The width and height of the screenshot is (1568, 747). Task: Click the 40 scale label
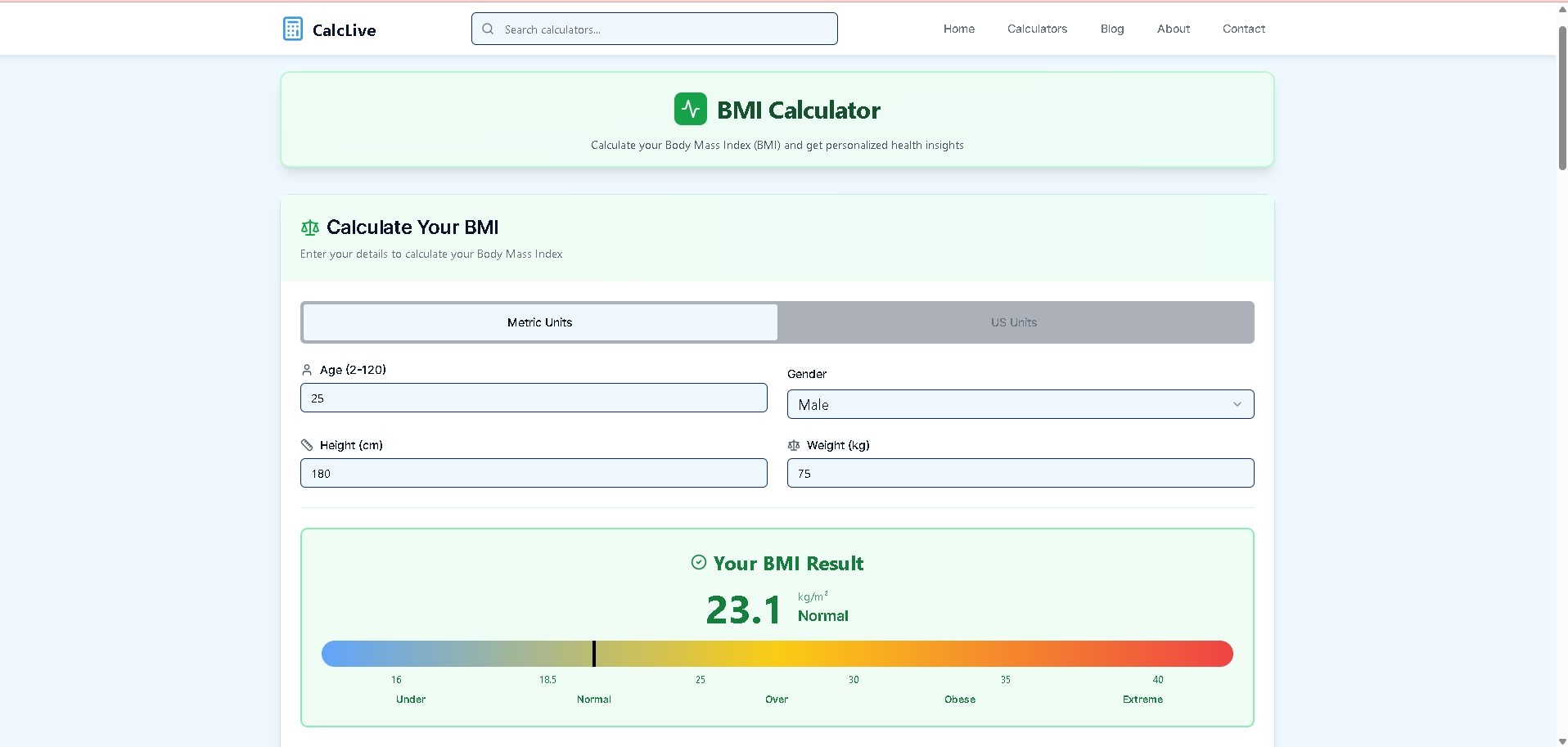coord(1158,680)
